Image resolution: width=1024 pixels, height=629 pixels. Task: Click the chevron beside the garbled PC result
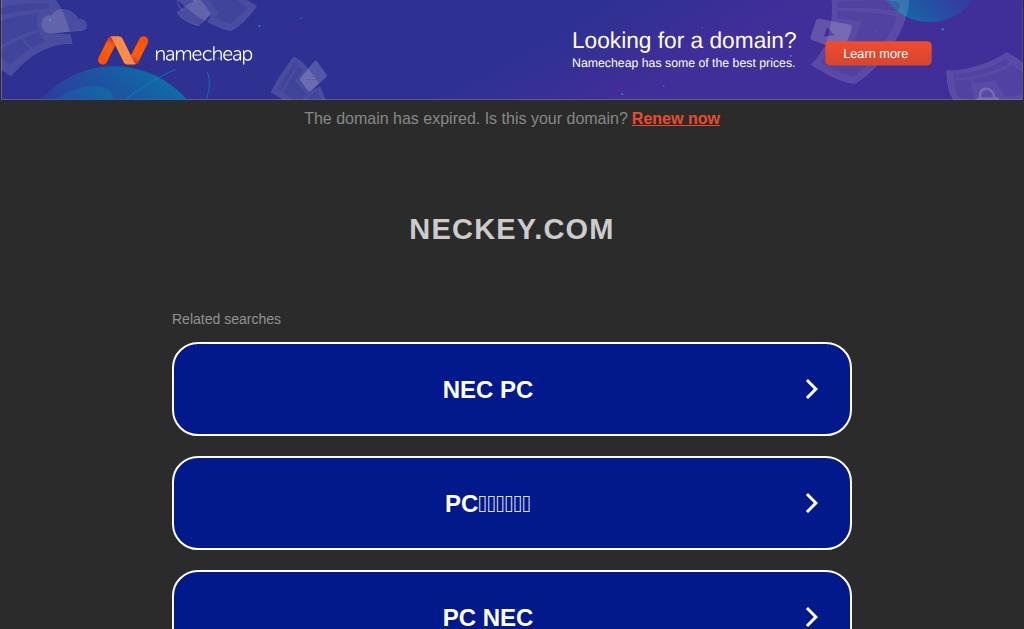(811, 503)
